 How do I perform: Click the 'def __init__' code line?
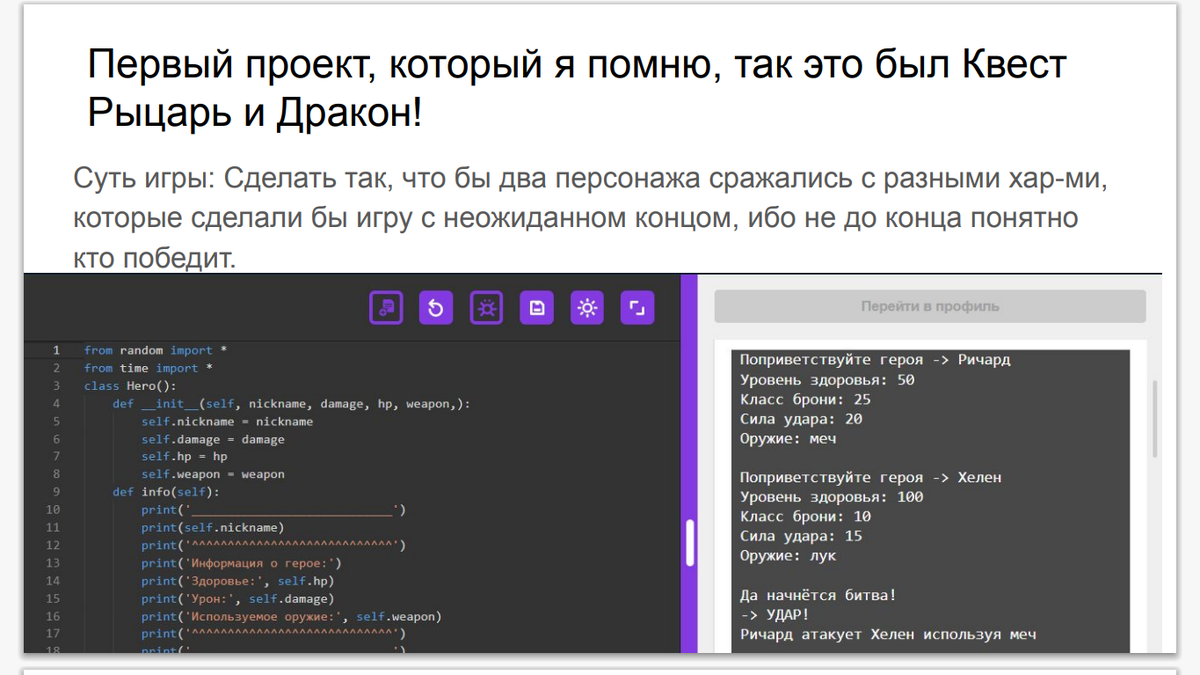point(291,404)
